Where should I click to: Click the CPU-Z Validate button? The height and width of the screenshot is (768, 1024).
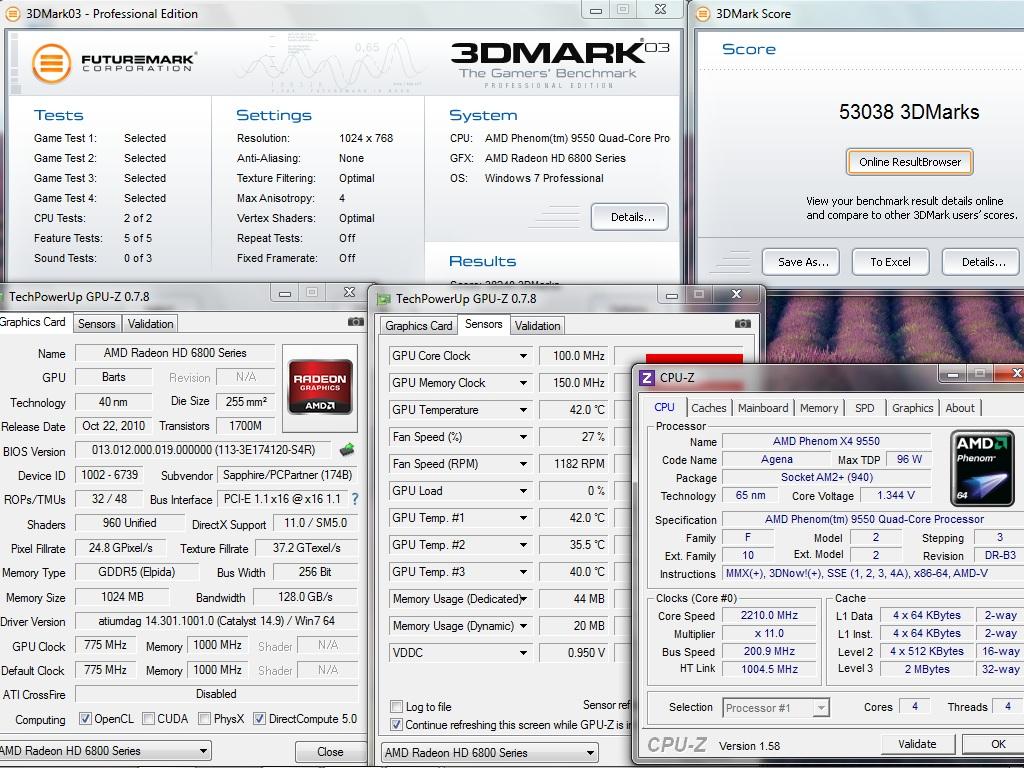(917, 744)
